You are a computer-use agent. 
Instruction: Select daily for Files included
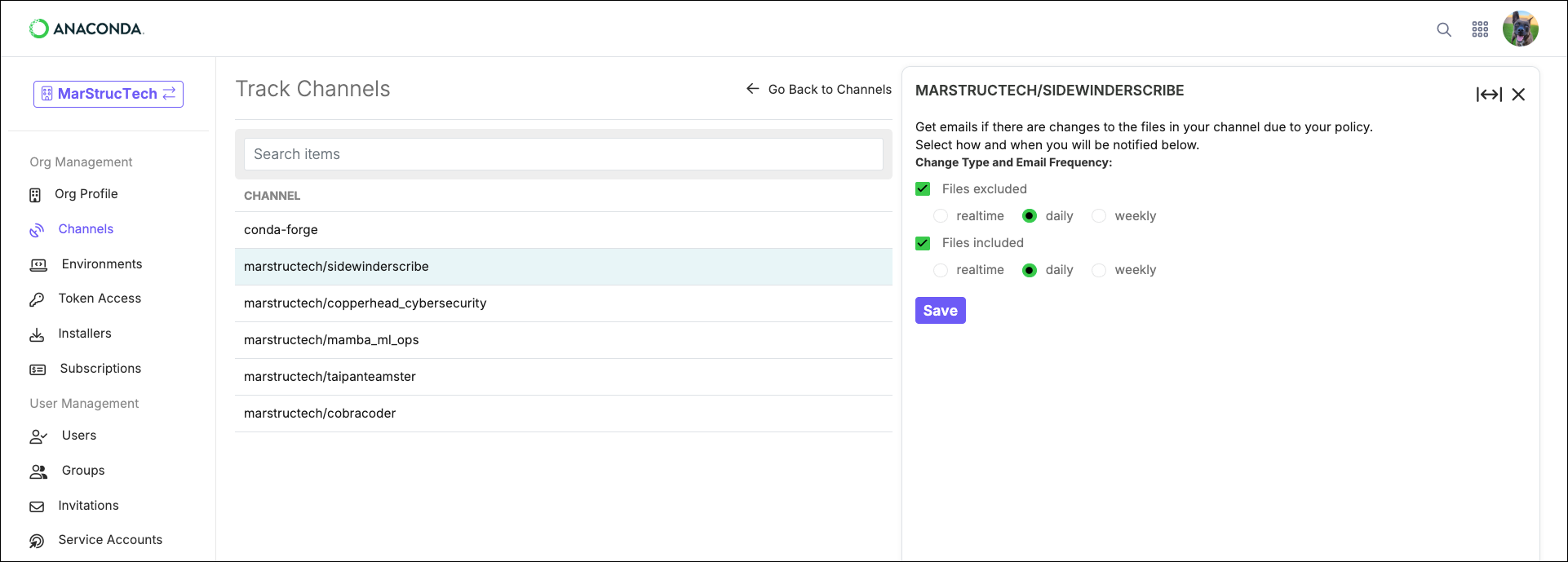[1030, 270]
